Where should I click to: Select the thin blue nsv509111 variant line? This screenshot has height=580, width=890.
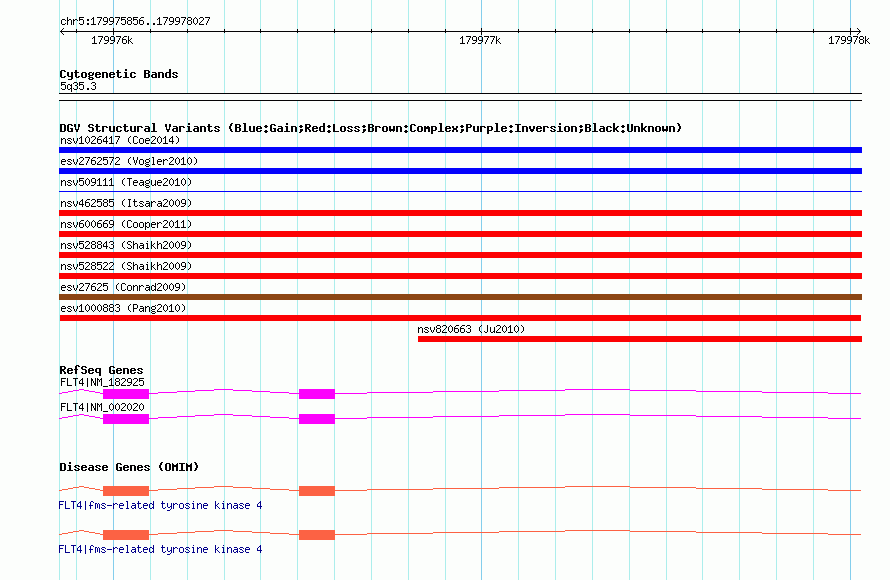coord(460,192)
